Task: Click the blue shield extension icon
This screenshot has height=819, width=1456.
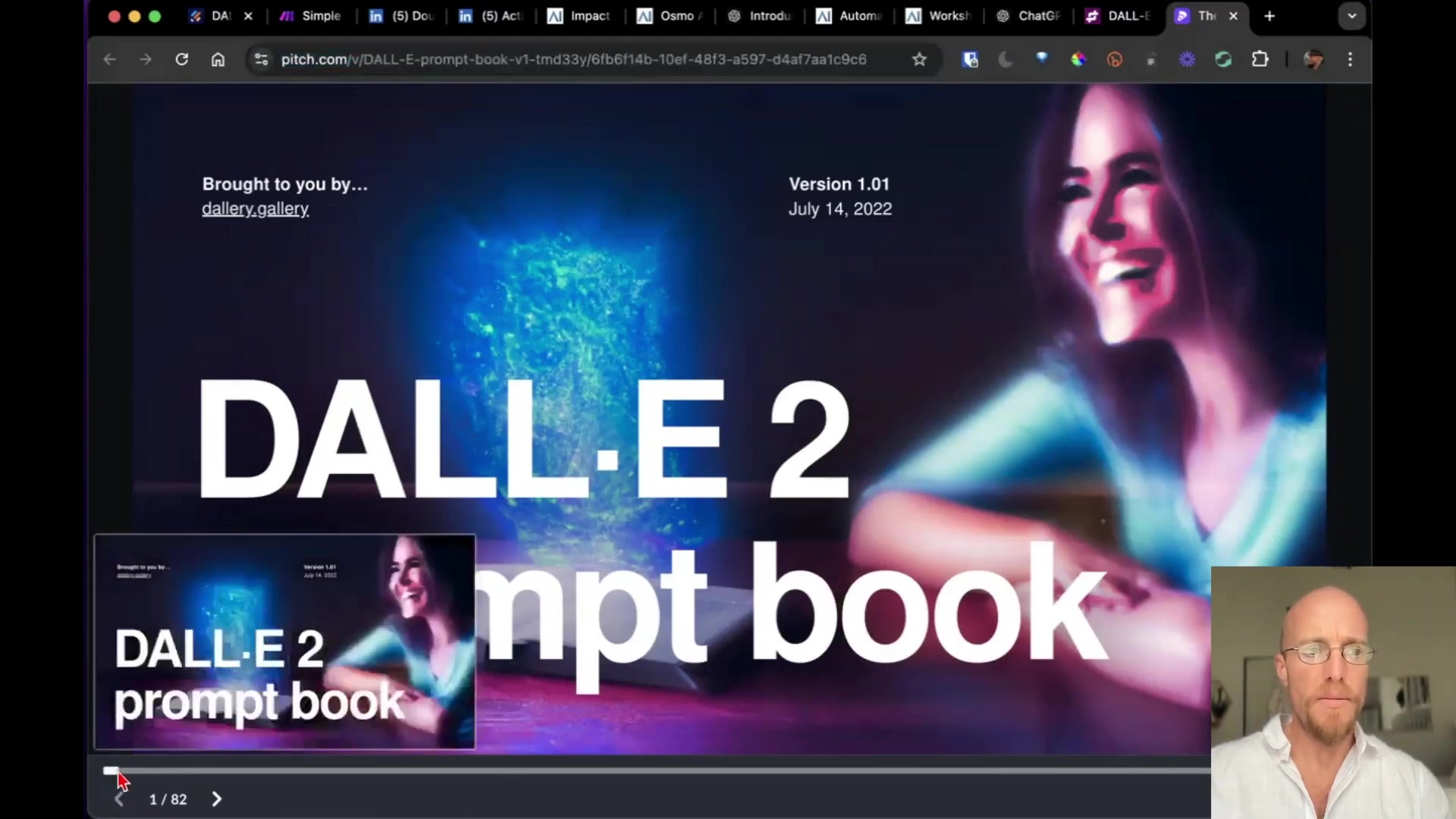Action: click(x=970, y=59)
